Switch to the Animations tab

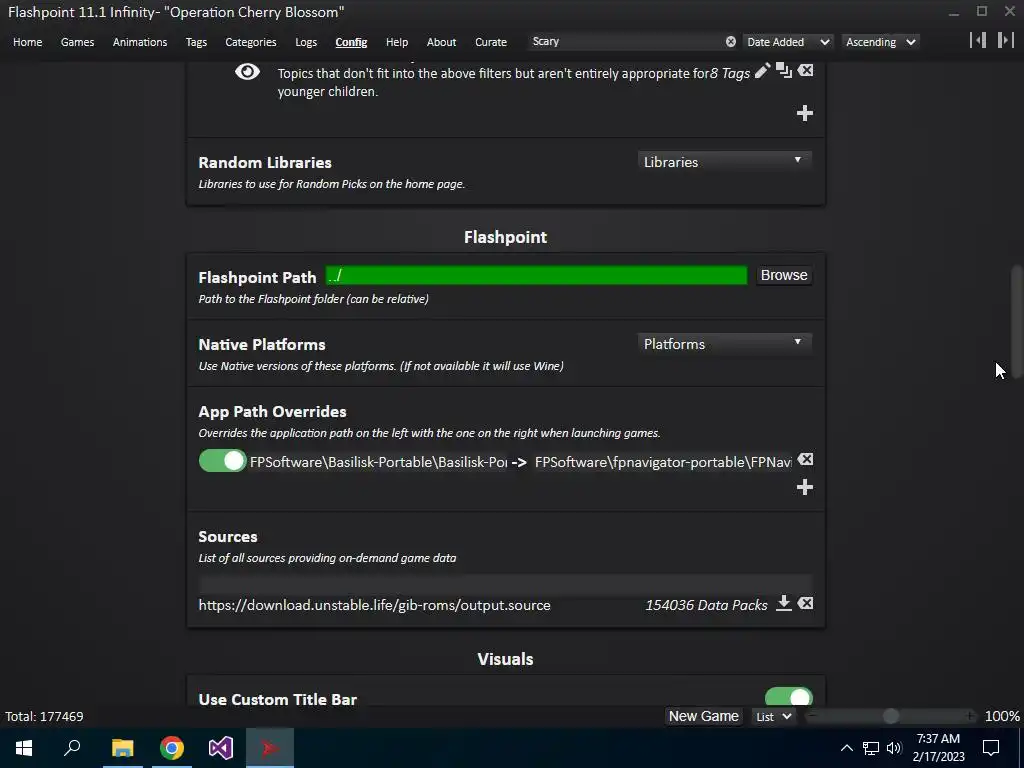(x=140, y=42)
